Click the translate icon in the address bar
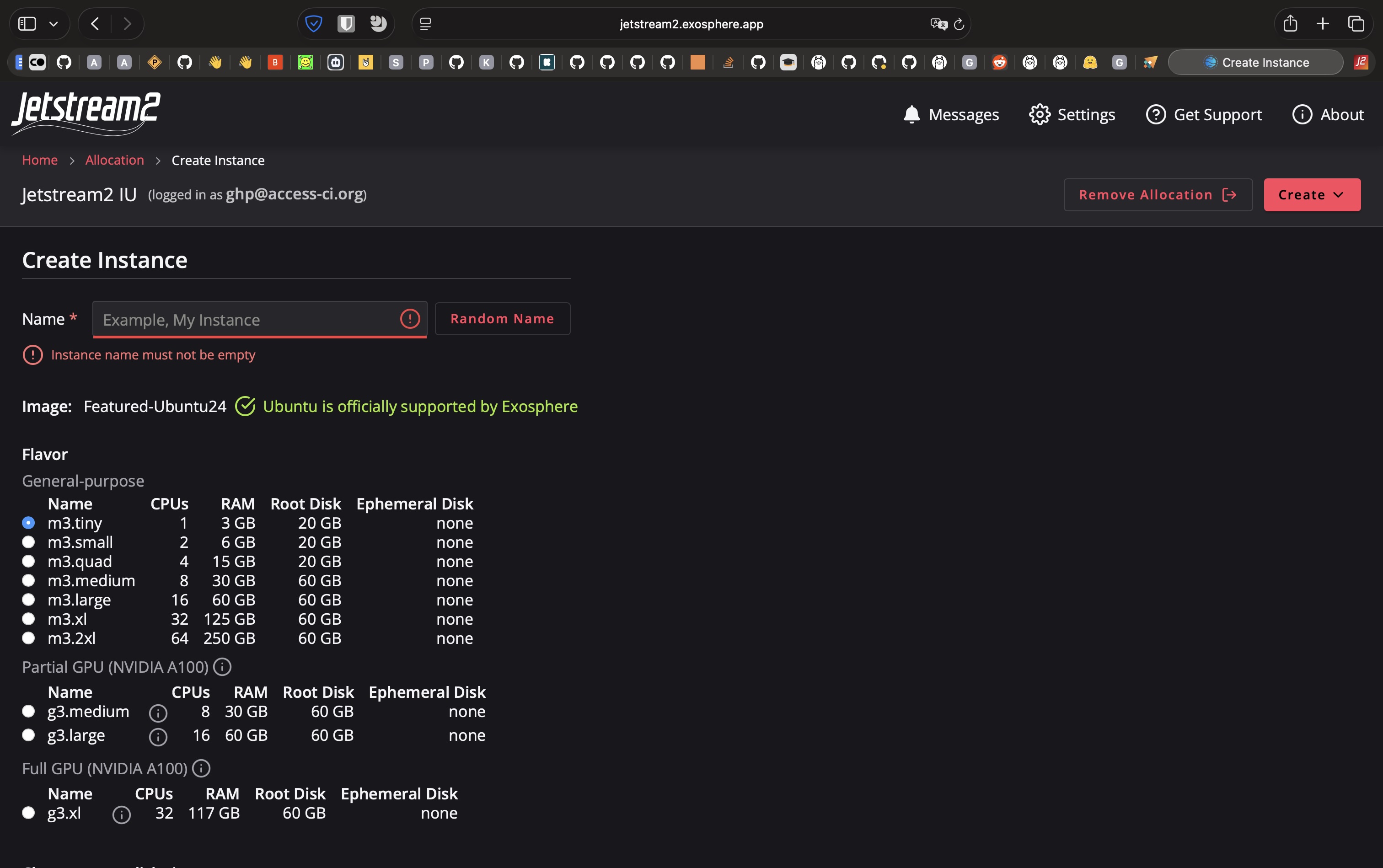This screenshot has height=868, width=1383. click(x=938, y=23)
